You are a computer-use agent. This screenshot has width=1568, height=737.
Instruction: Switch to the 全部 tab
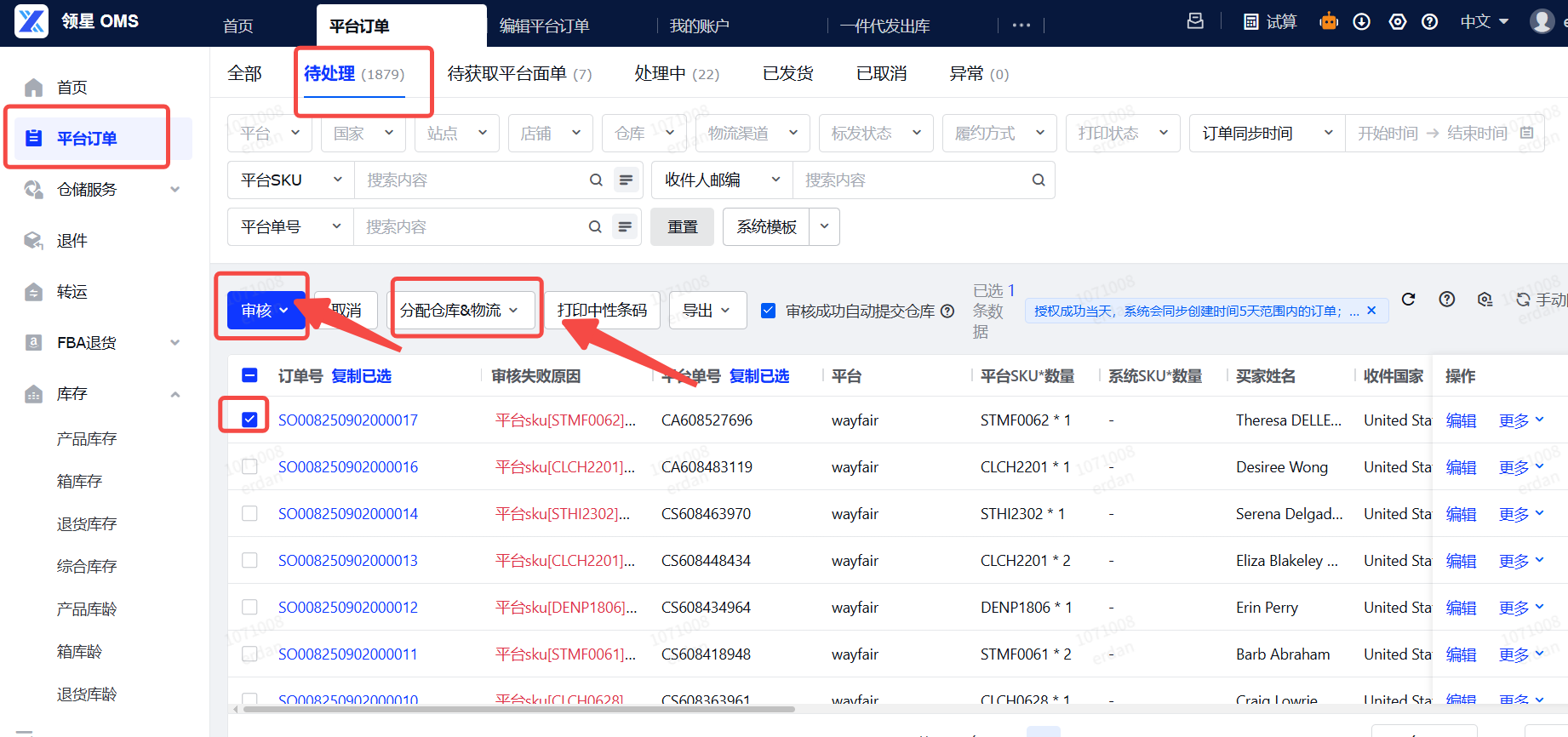[244, 74]
